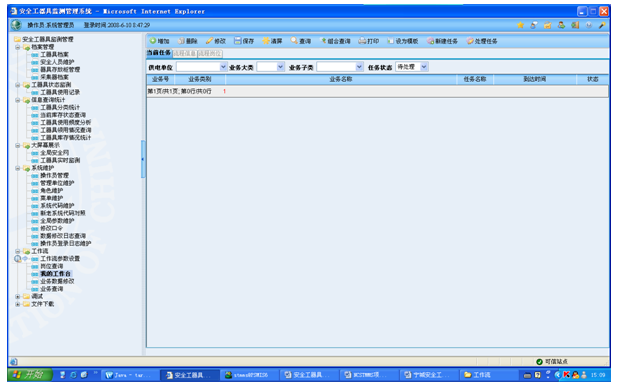Click the Windows 开始 Start button

pyautogui.click(x=30, y=374)
